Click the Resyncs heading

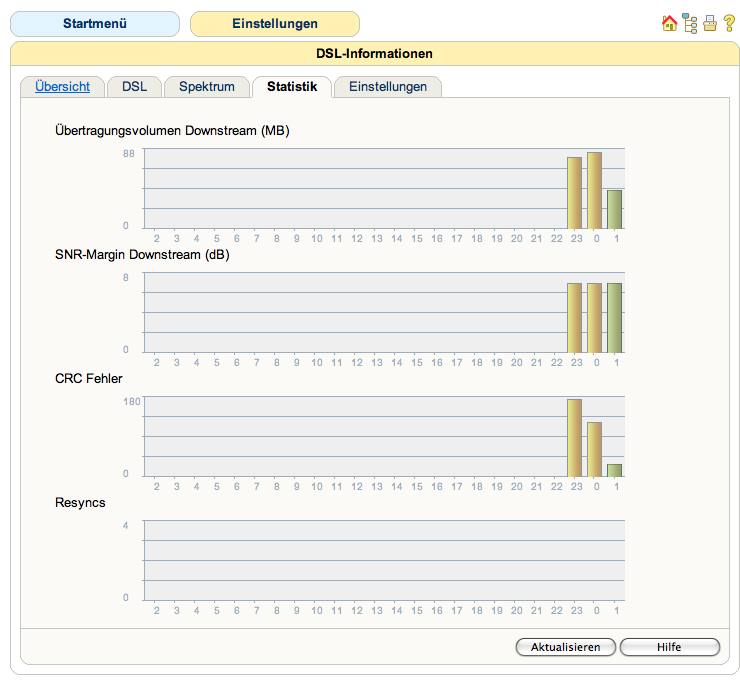(80, 503)
